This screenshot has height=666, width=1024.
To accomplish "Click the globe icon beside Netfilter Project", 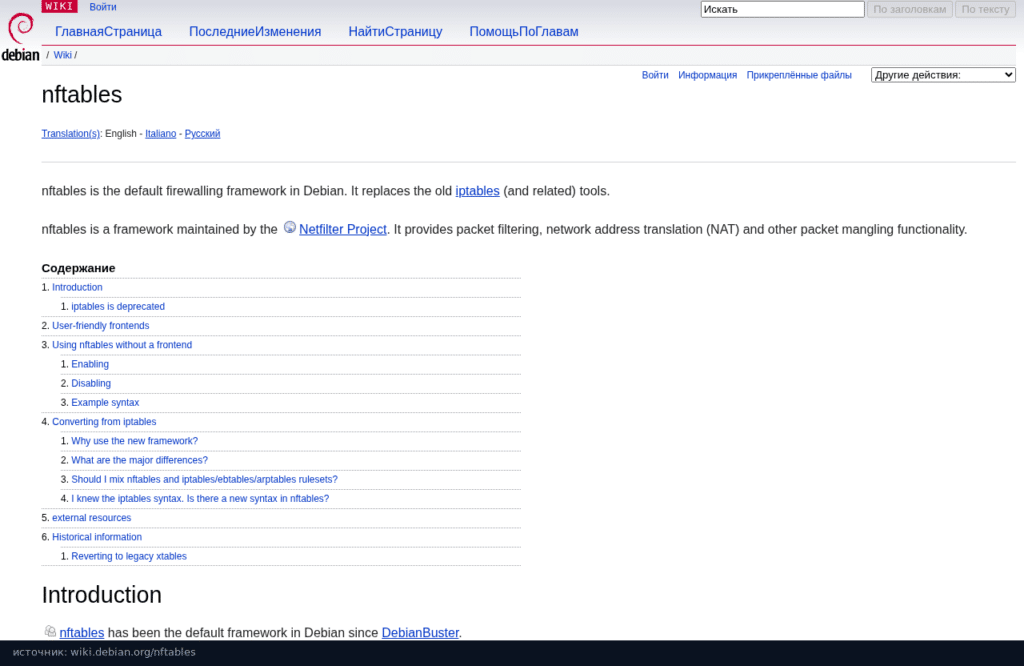I will tap(289, 227).
